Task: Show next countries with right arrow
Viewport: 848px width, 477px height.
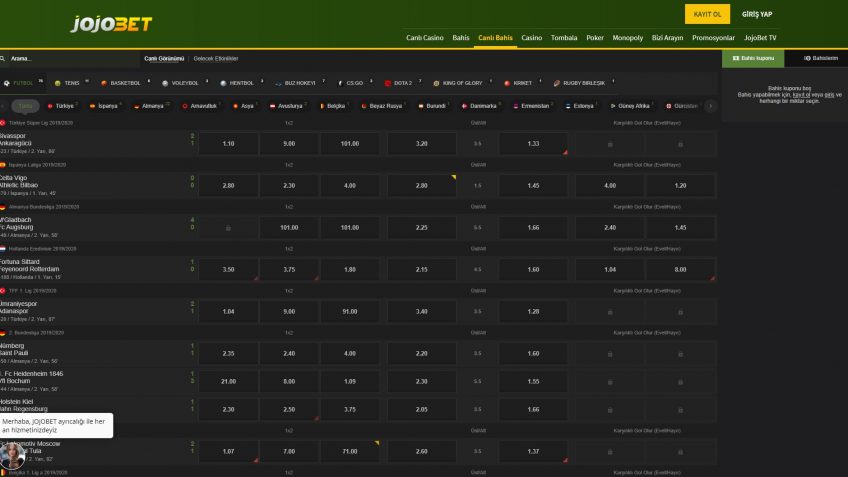Action: click(x=711, y=106)
